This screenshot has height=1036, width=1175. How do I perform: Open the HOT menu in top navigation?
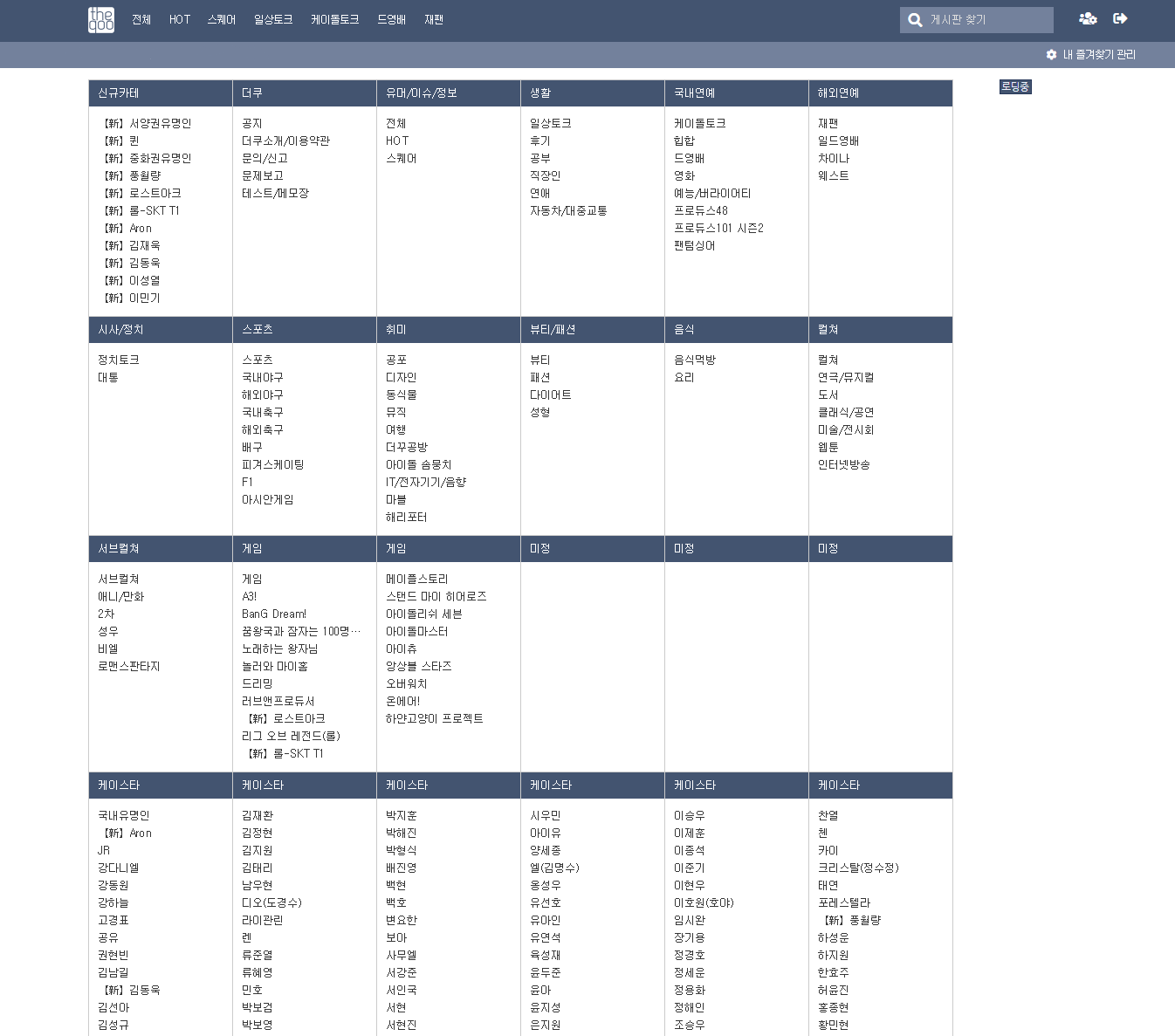[x=180, y=19]
